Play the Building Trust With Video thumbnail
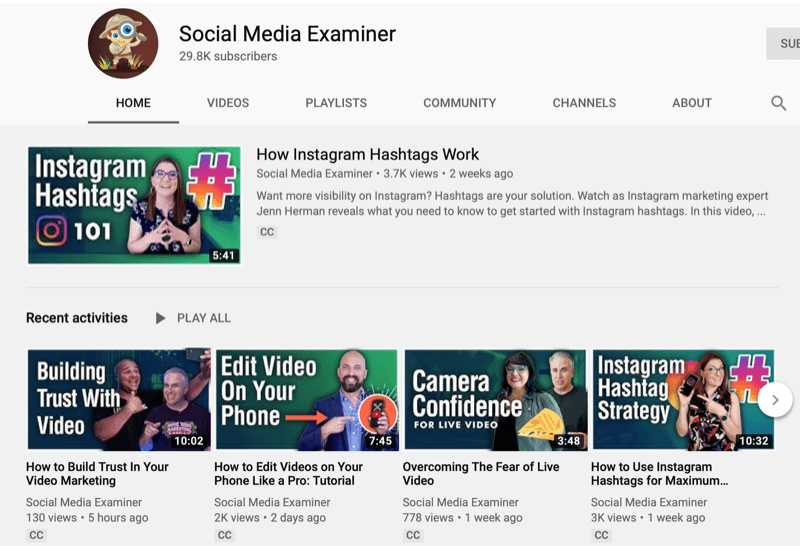The image size is (800, 546). point(119,400)
